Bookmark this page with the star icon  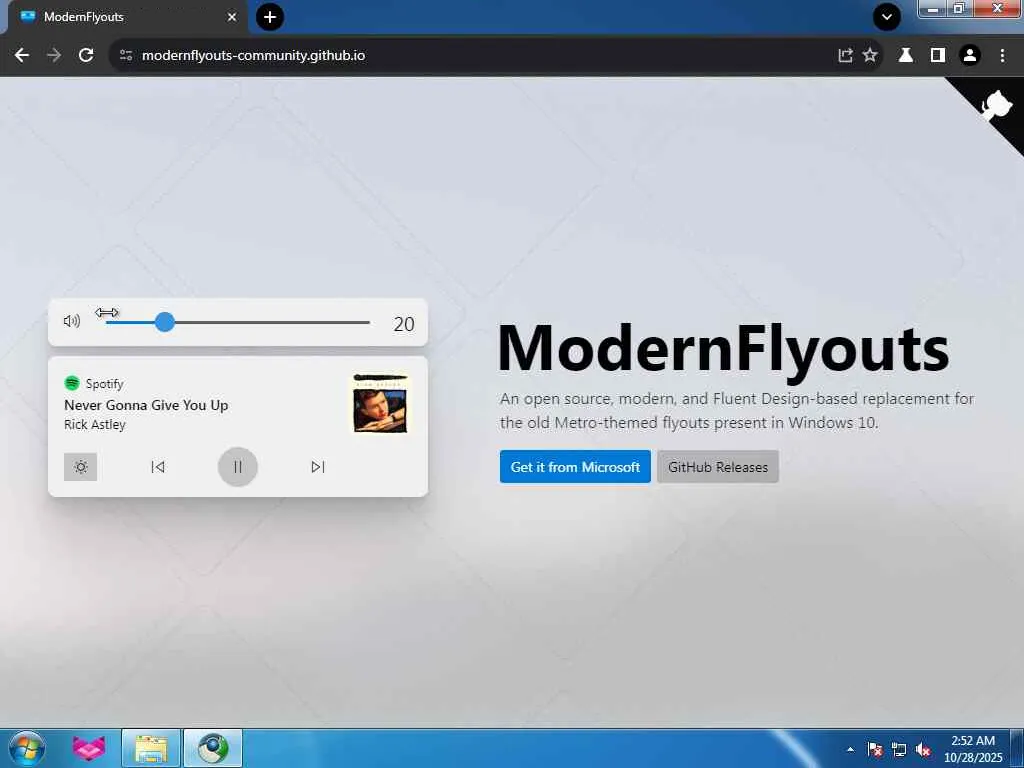[870, 56]
